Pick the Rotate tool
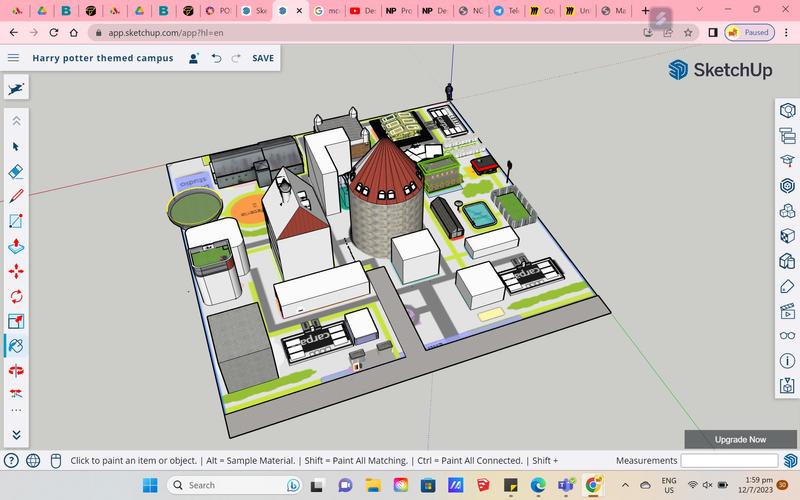Viewport: 800px width, 500px height. point(16,296)
